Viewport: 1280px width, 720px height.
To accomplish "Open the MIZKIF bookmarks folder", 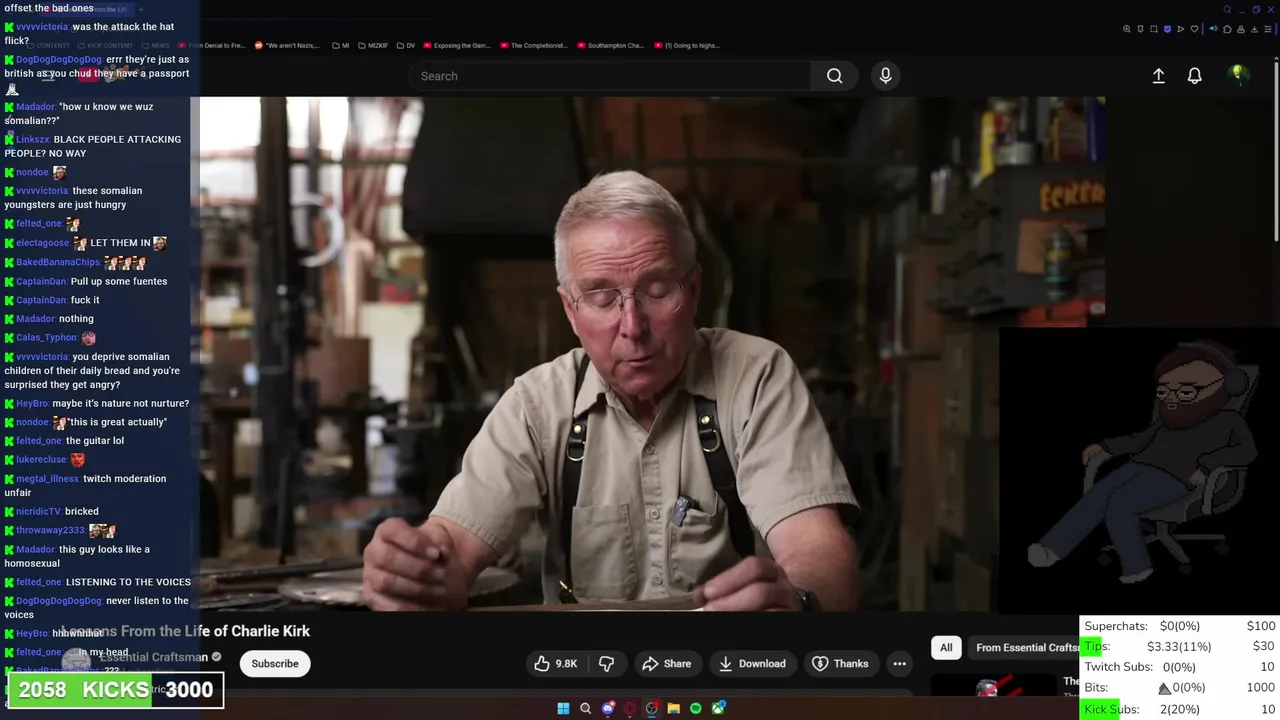I will (x=373, y=45).
